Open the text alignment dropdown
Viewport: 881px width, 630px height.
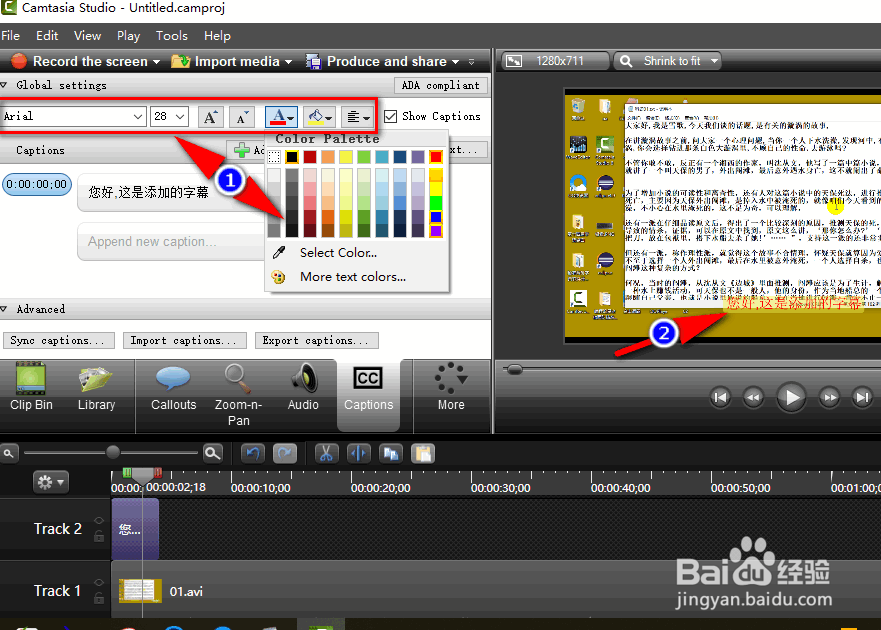pyautogui.click(x=357, y=117)
